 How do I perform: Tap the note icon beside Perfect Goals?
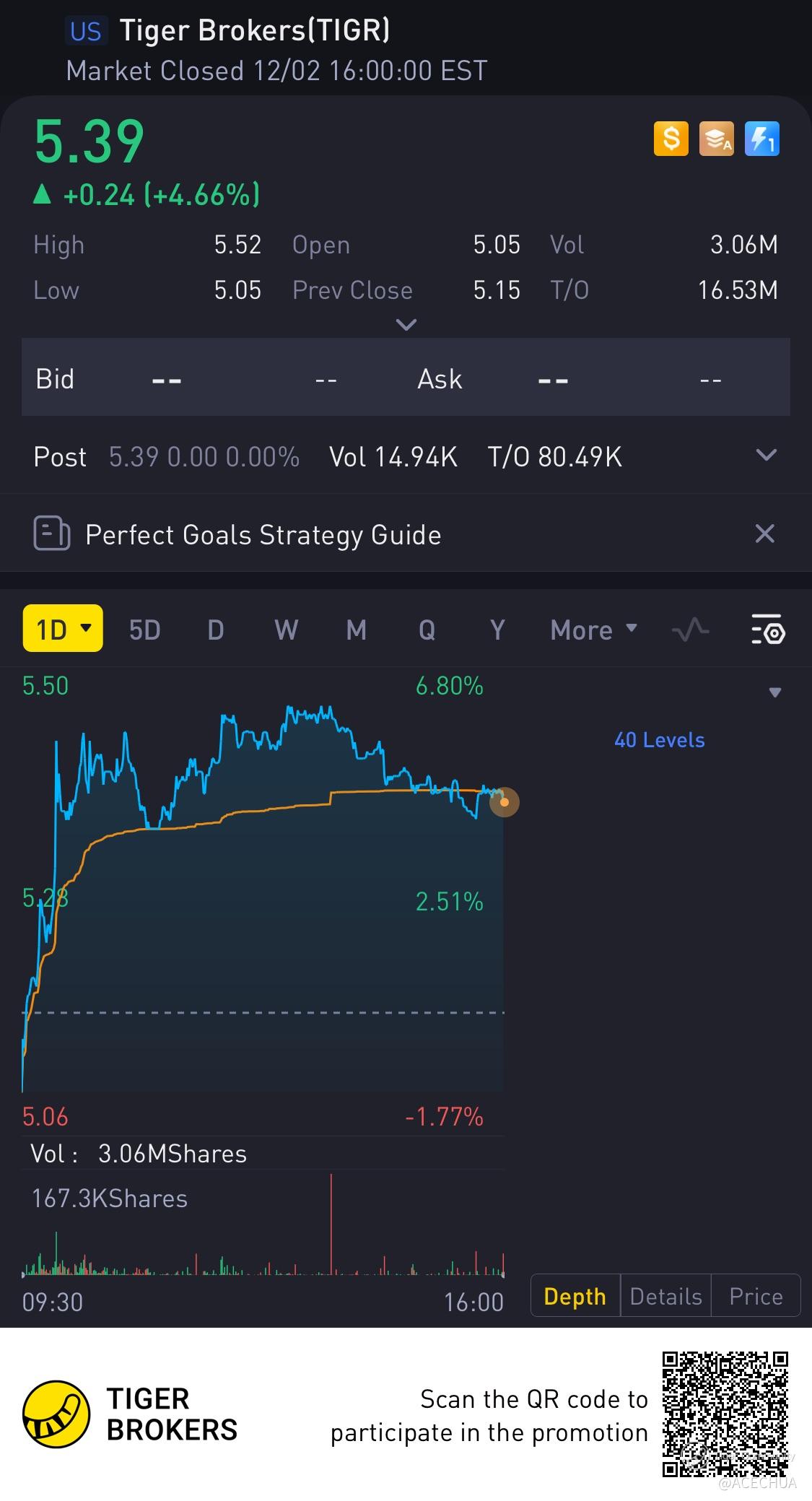[x=52, y=534]
